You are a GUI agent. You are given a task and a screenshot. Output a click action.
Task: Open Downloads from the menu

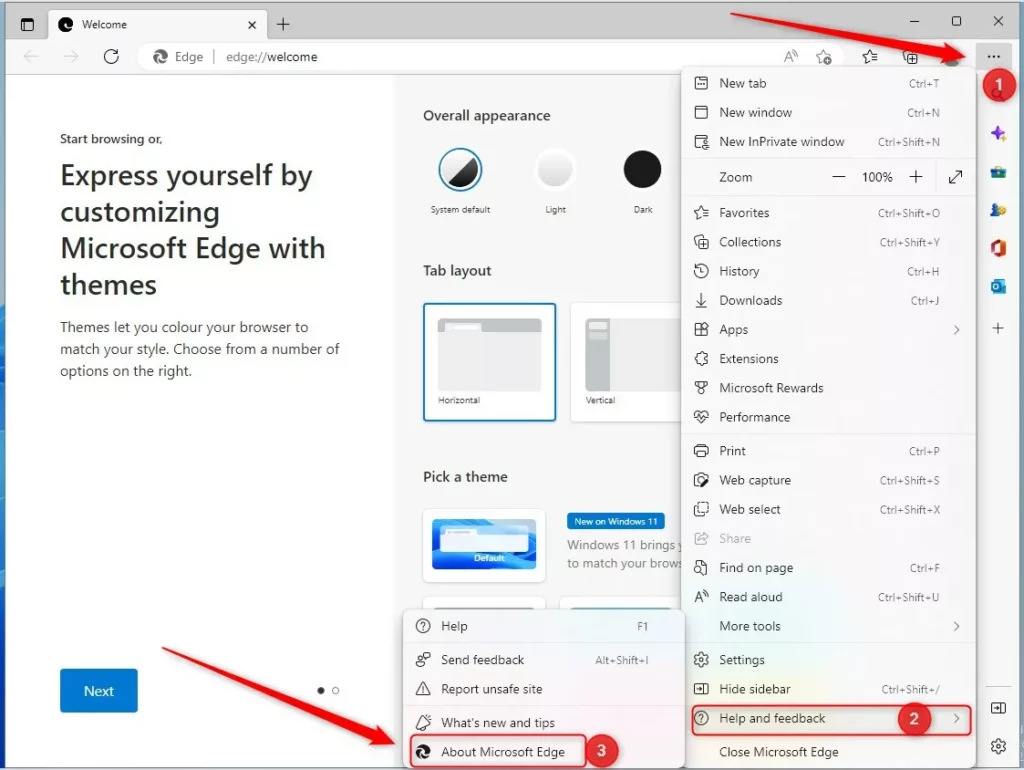coord(828,300)
